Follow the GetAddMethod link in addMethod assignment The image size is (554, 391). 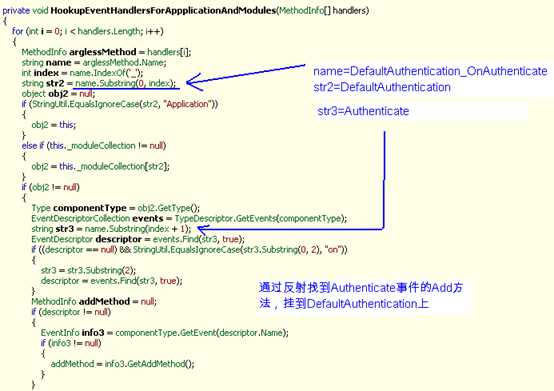coord(156,364)
